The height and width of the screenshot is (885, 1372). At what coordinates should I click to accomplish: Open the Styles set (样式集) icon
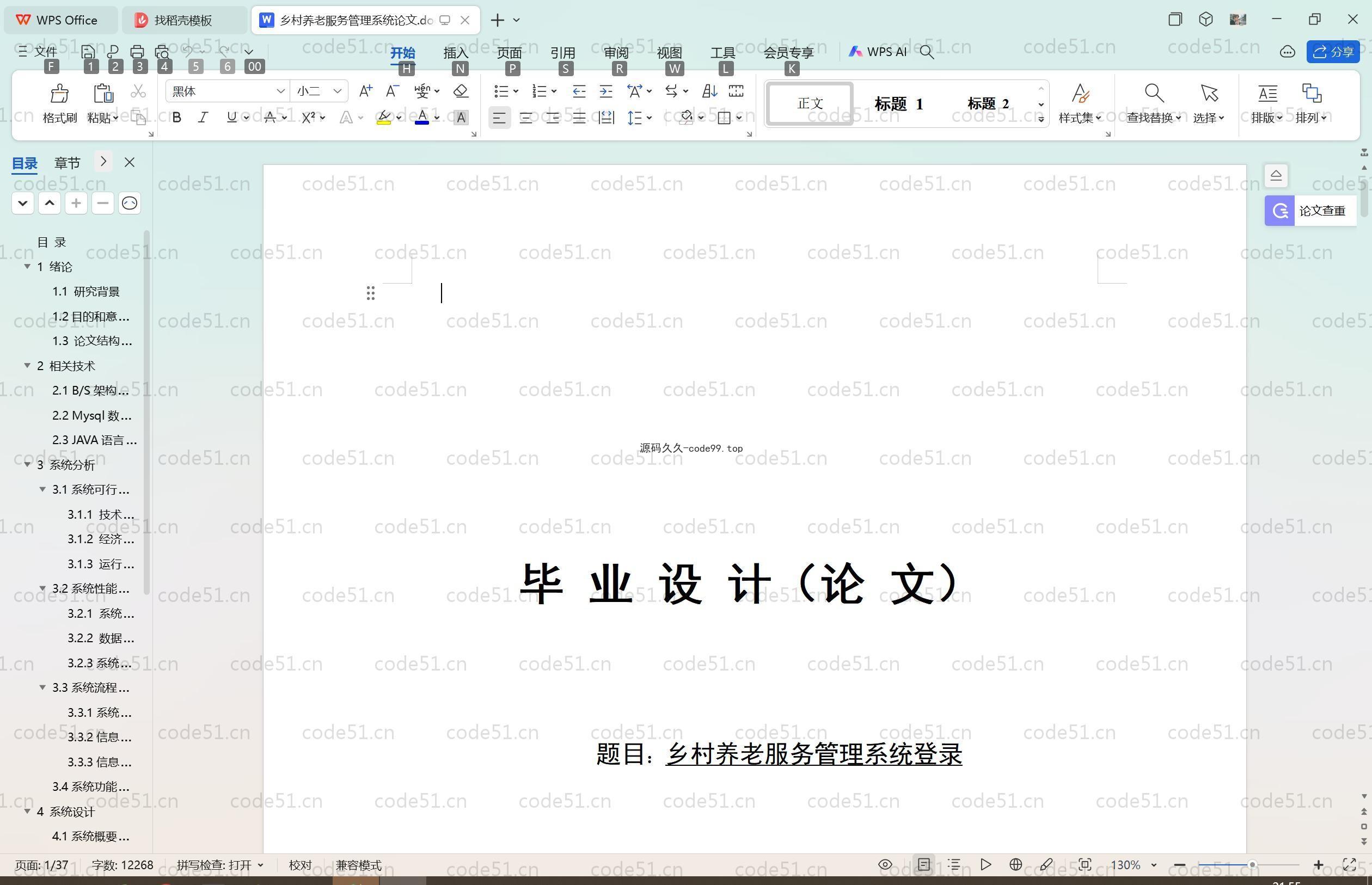tap(1080, 93)
